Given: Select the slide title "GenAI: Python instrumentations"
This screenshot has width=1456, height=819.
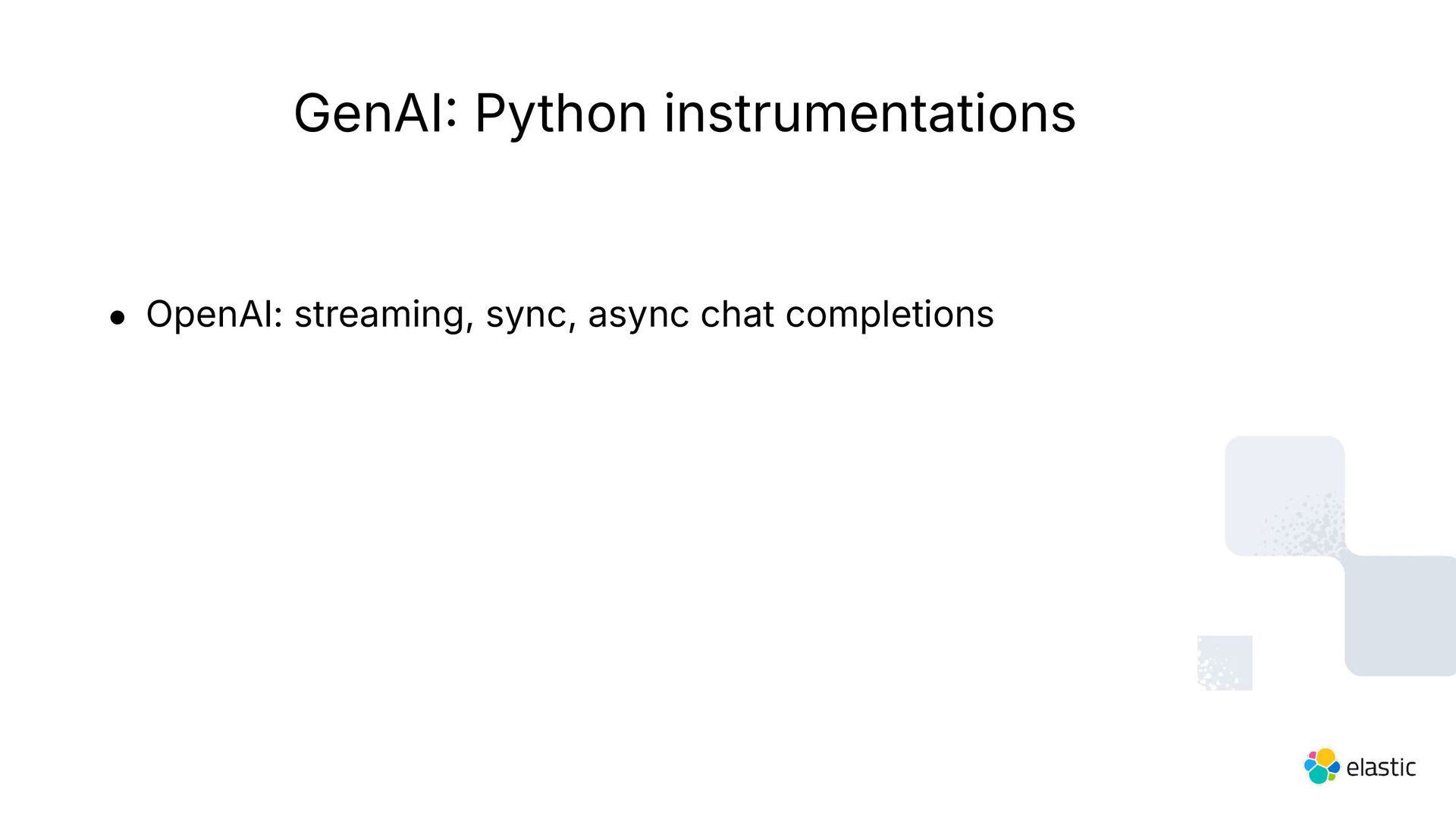Looking at the screenshot, I should tap(685, 114).
